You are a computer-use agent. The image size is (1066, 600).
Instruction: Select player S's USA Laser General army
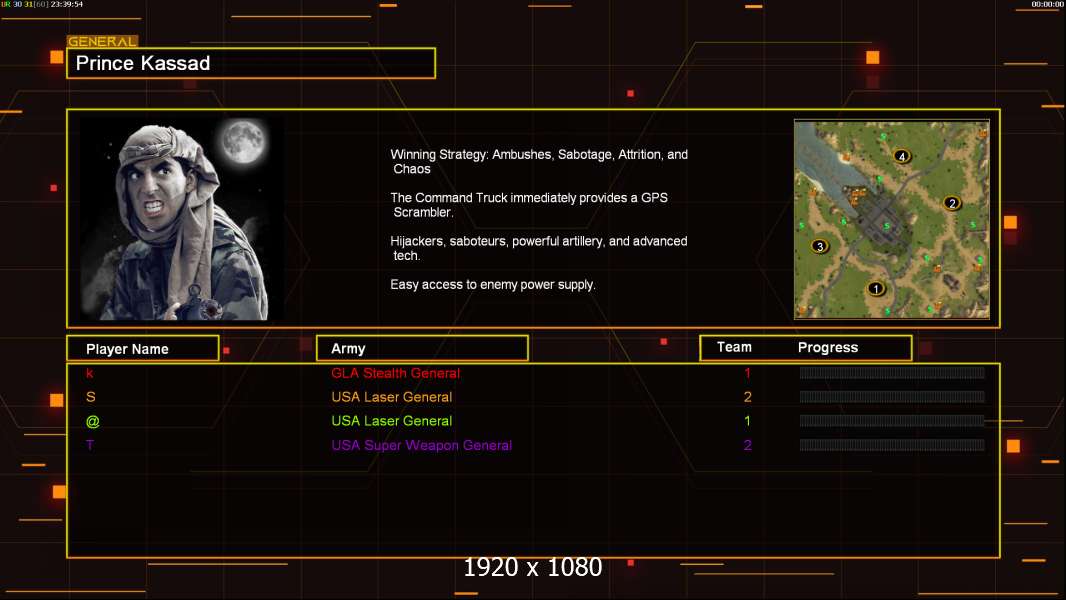[392, 397]
